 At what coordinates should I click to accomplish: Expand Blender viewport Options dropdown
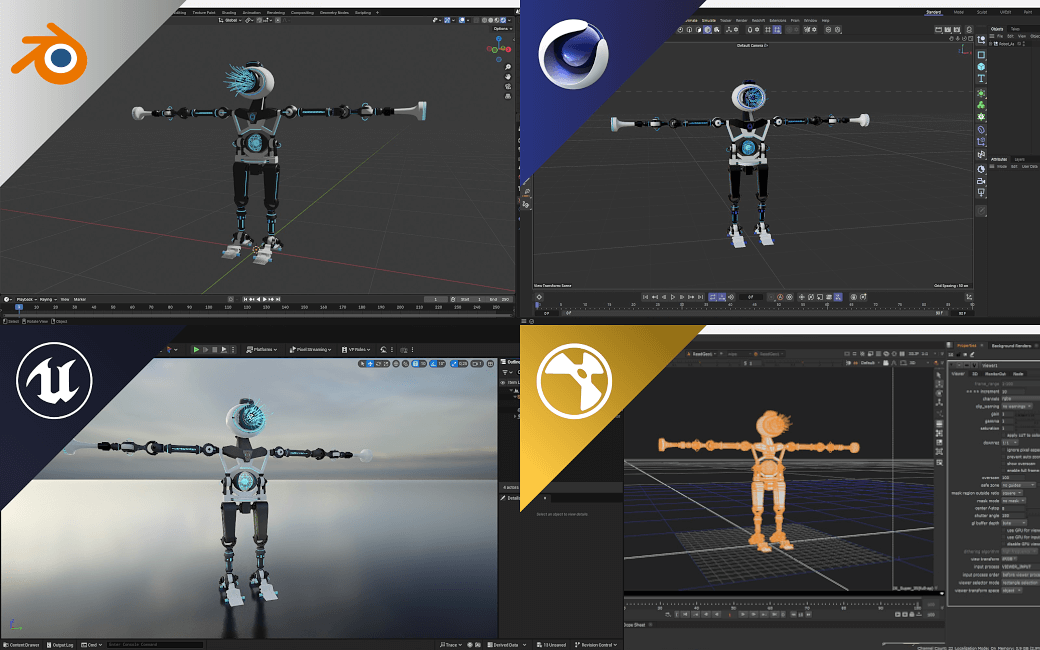click(501, 28)
